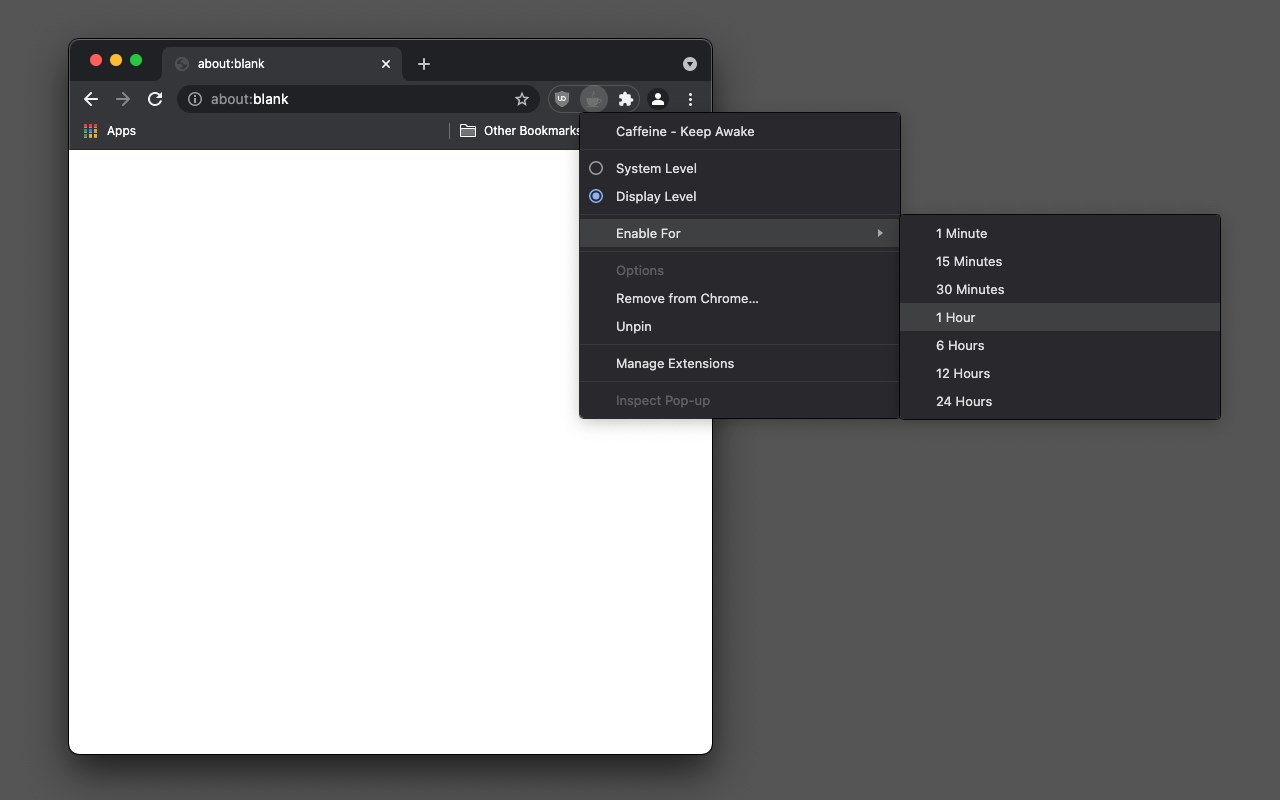Open Chrome's three-dot menu
This screenshot has height=800, width=1280.
pyautogui.click(x=690, y=99)
